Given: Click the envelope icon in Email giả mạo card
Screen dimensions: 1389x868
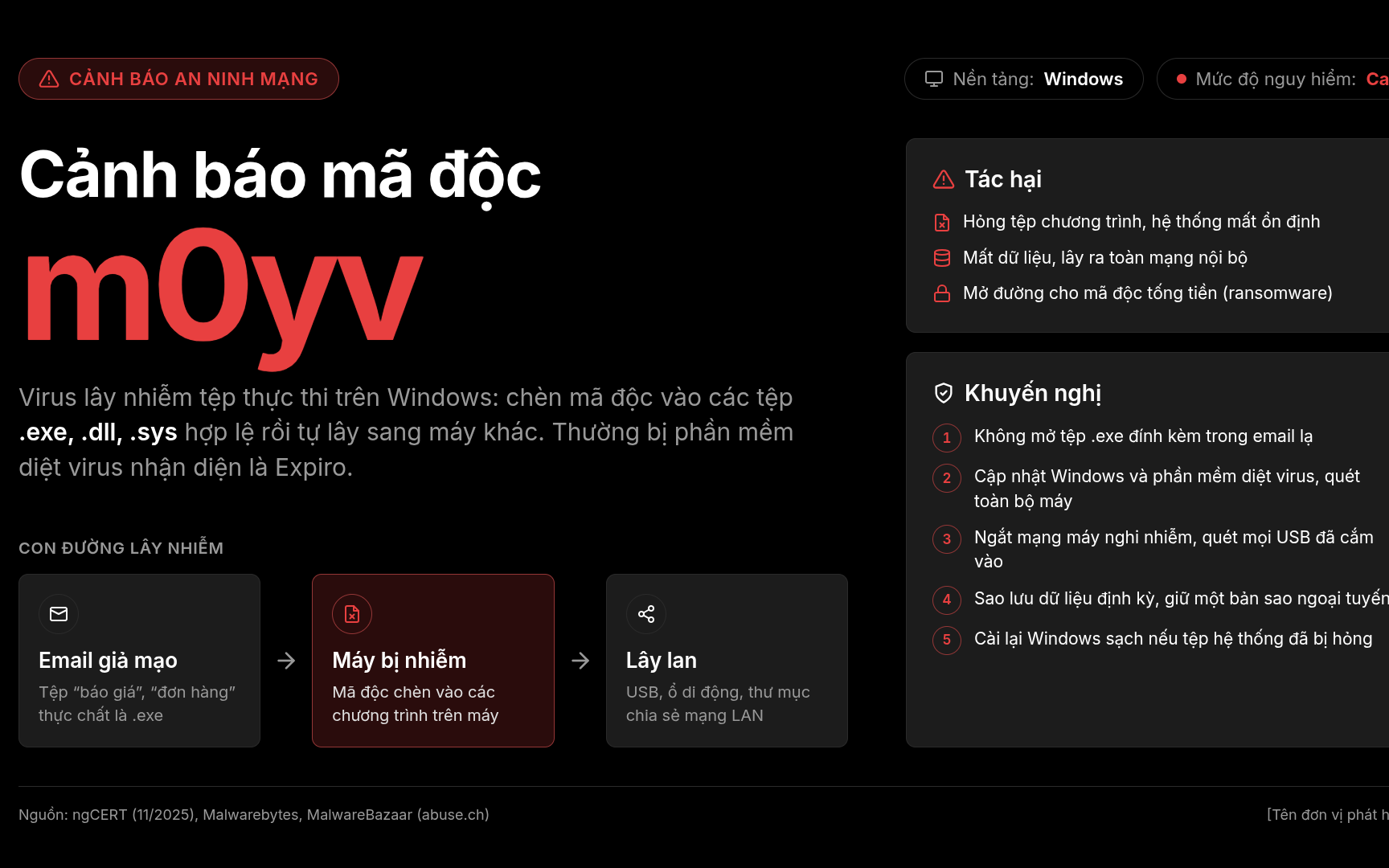Looking at the screenshot, I should (x=59, y=614).
